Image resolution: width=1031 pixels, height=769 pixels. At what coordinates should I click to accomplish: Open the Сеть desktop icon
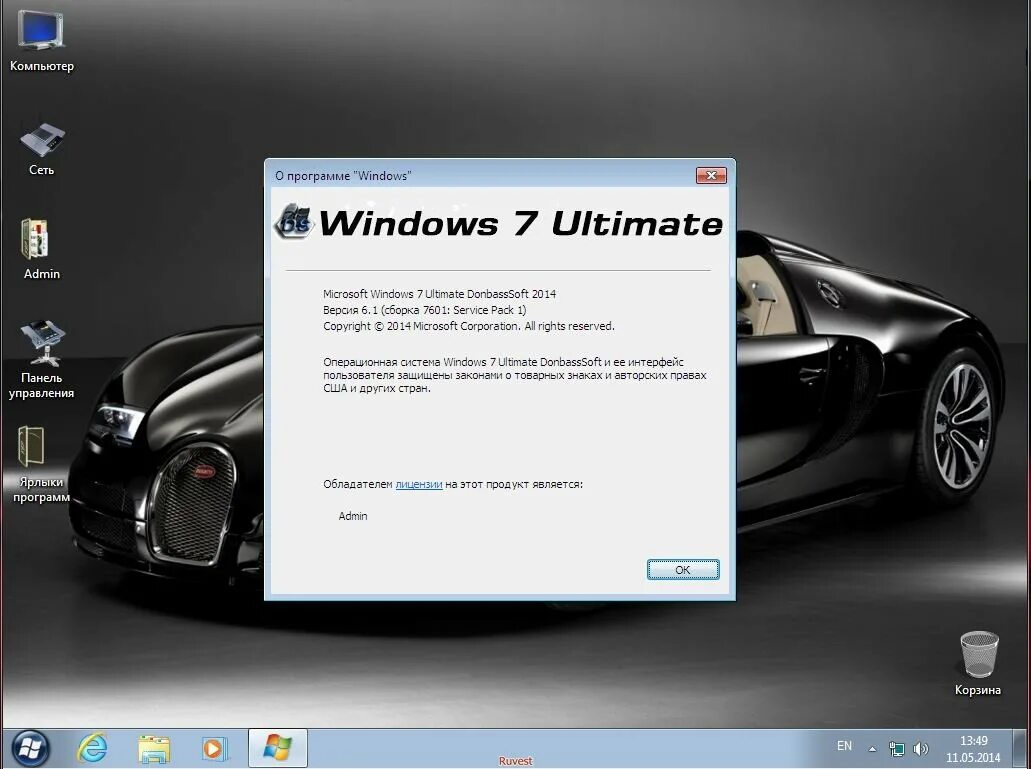[41, 149]
